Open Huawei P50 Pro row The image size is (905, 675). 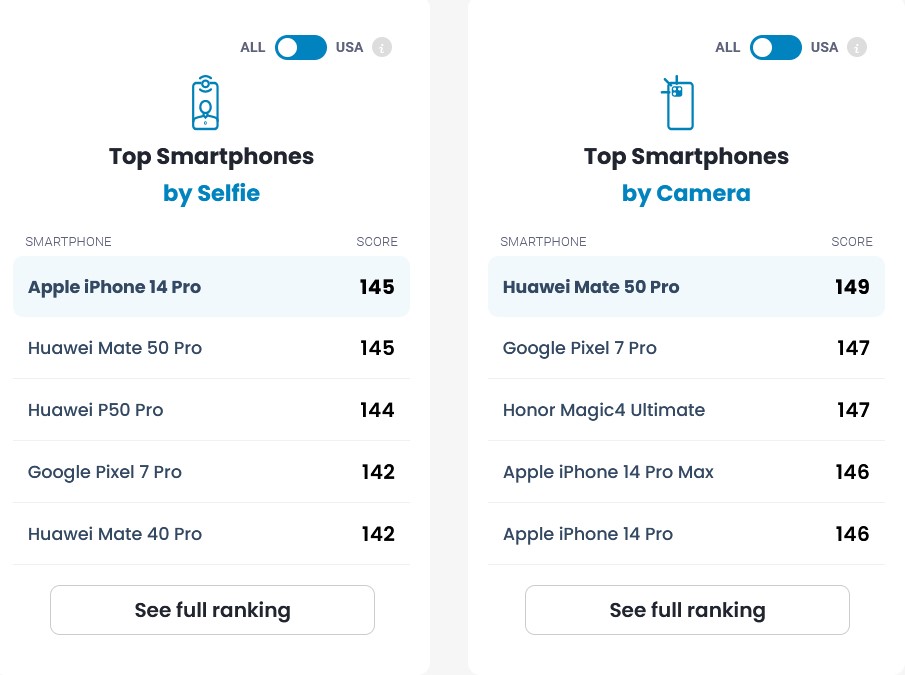click(x=96, y=410)
